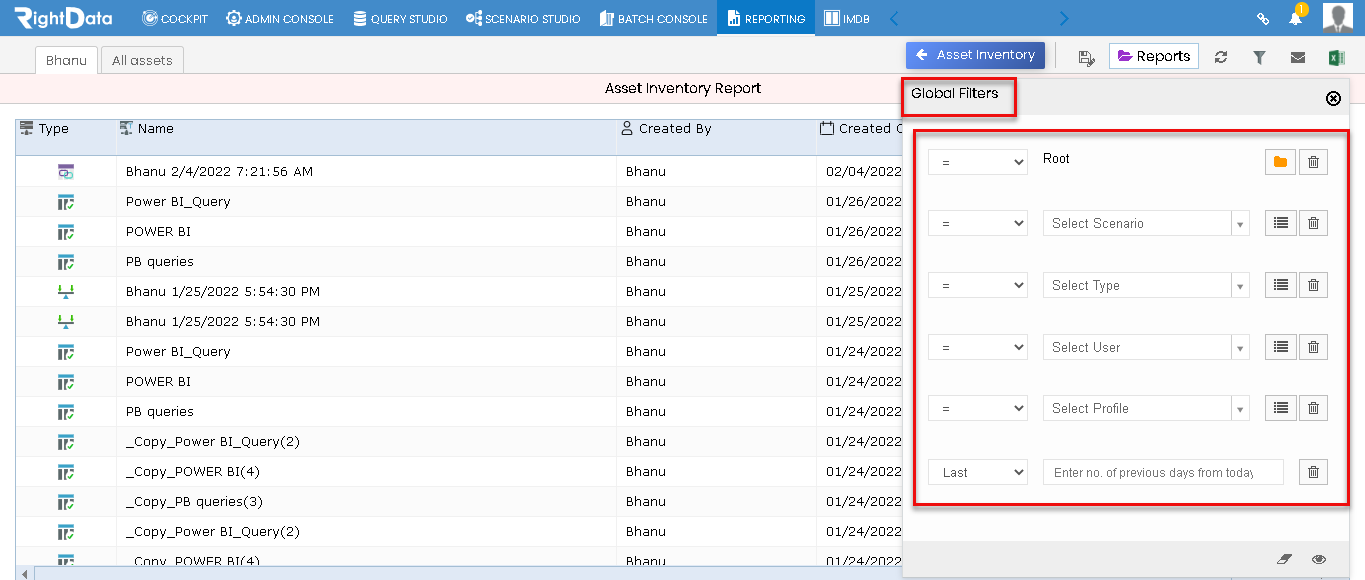Open the Last date range dropdown
Screen dimensions: 1365x580
978,472
